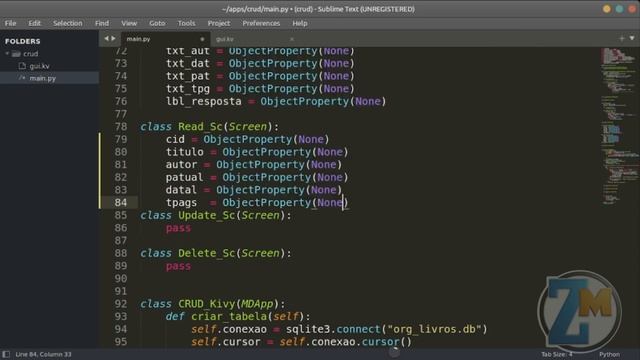Add a new tab with plus icon
The height and width of the screenshot is (360, 640).
pos(622,38)
